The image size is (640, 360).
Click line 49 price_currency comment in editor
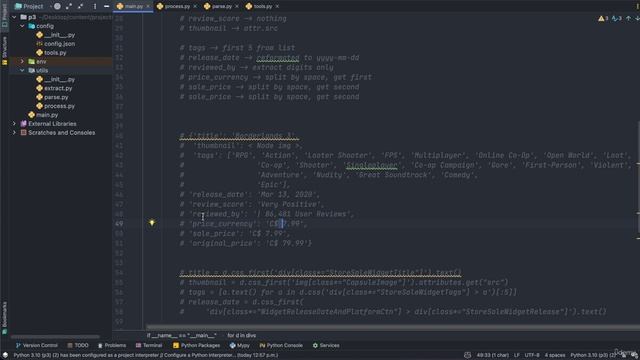coord(243,224)
